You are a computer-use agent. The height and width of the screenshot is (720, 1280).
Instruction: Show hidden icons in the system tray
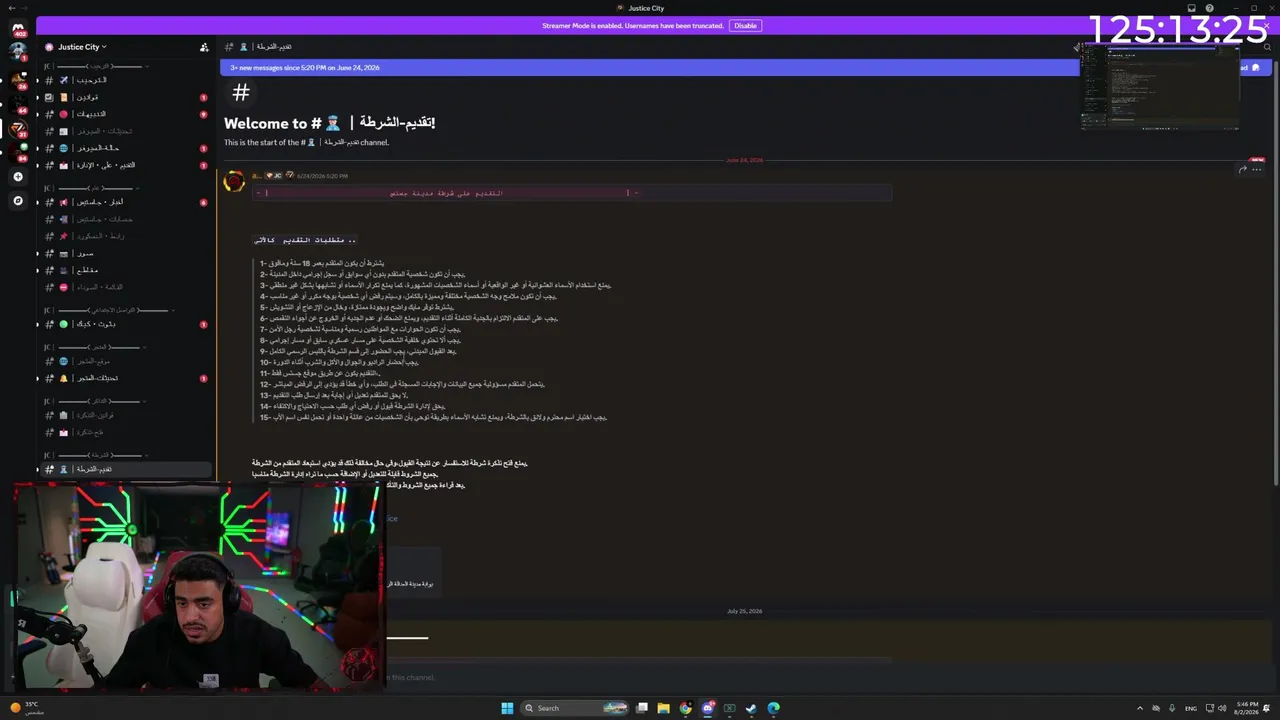(1139, 708)
